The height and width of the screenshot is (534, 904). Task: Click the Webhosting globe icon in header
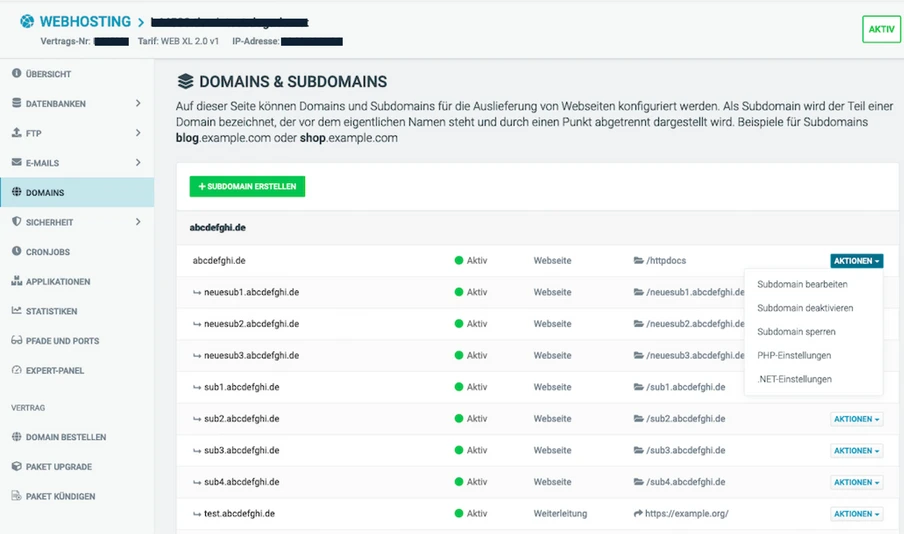[x=25, y=22]
